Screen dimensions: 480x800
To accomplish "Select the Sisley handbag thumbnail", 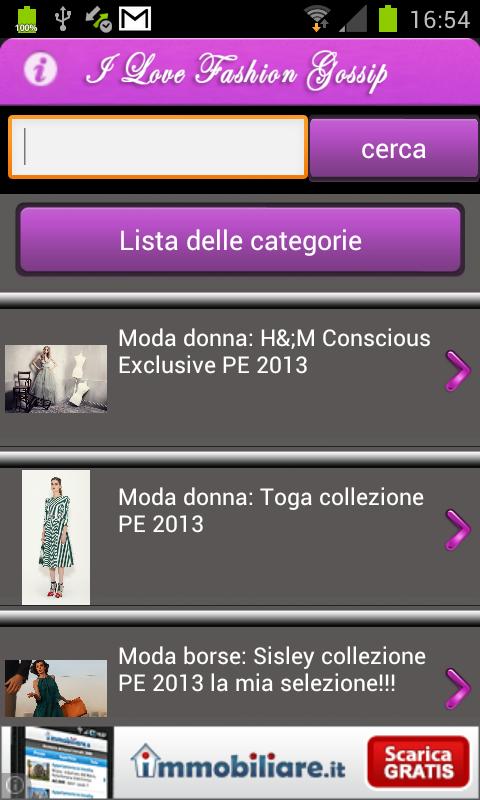I will 56,688.
